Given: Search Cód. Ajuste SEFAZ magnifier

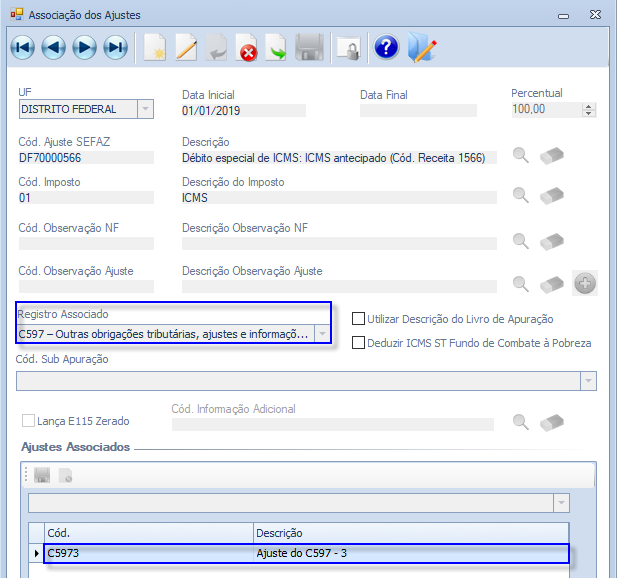Looking at the screenshot, I should (x=521, y=155).
